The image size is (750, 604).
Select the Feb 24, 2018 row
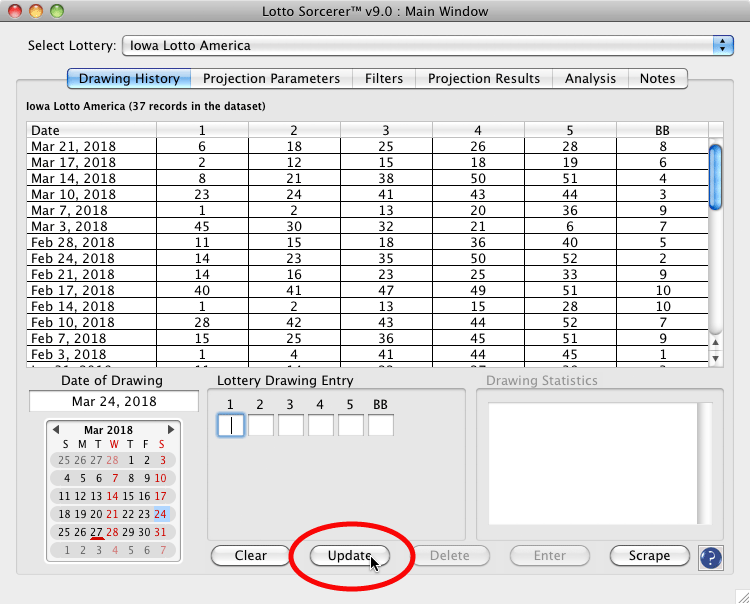(x=367, y=258)
